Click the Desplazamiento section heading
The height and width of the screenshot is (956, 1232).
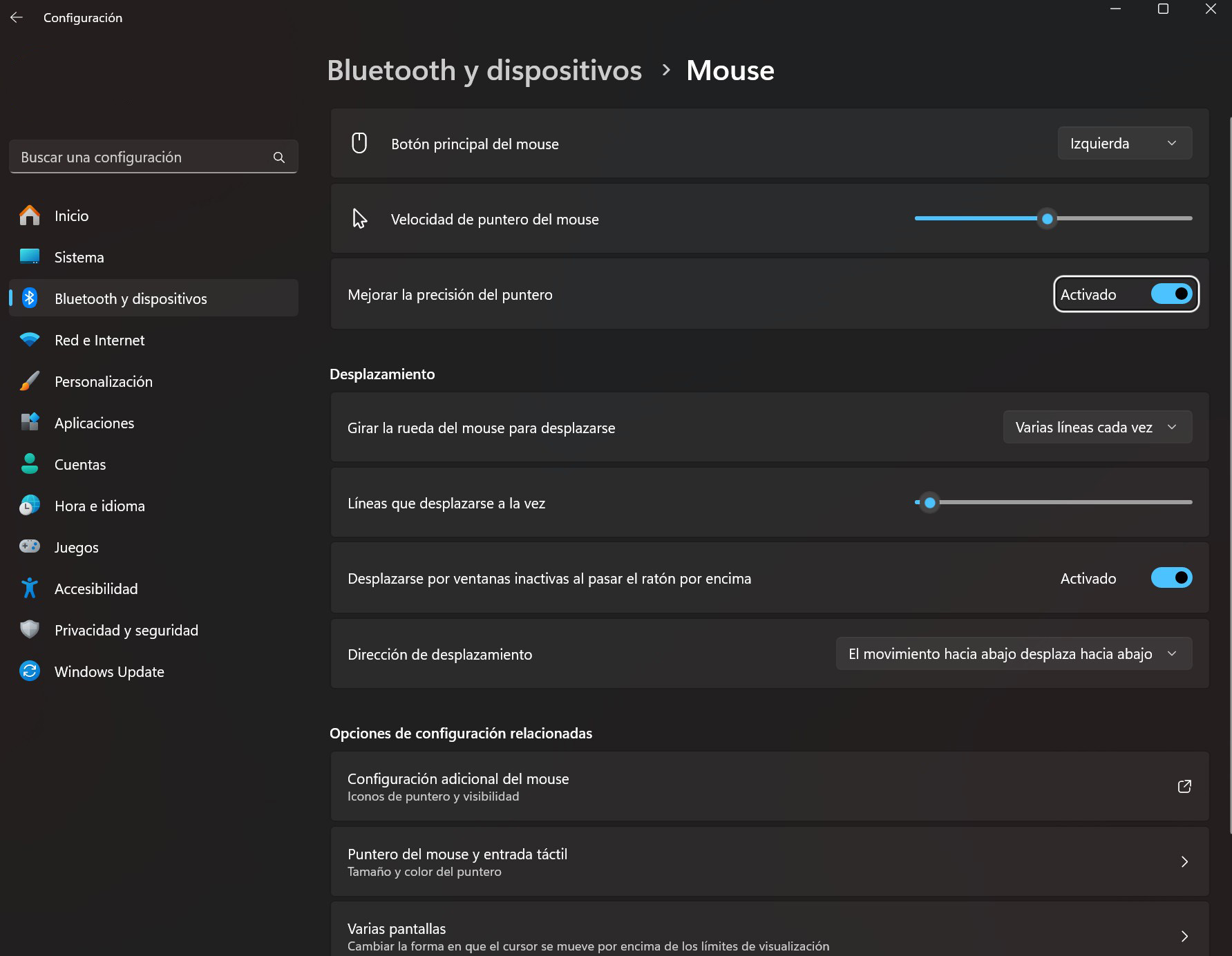pyautogui.click(x=382, y=374)
